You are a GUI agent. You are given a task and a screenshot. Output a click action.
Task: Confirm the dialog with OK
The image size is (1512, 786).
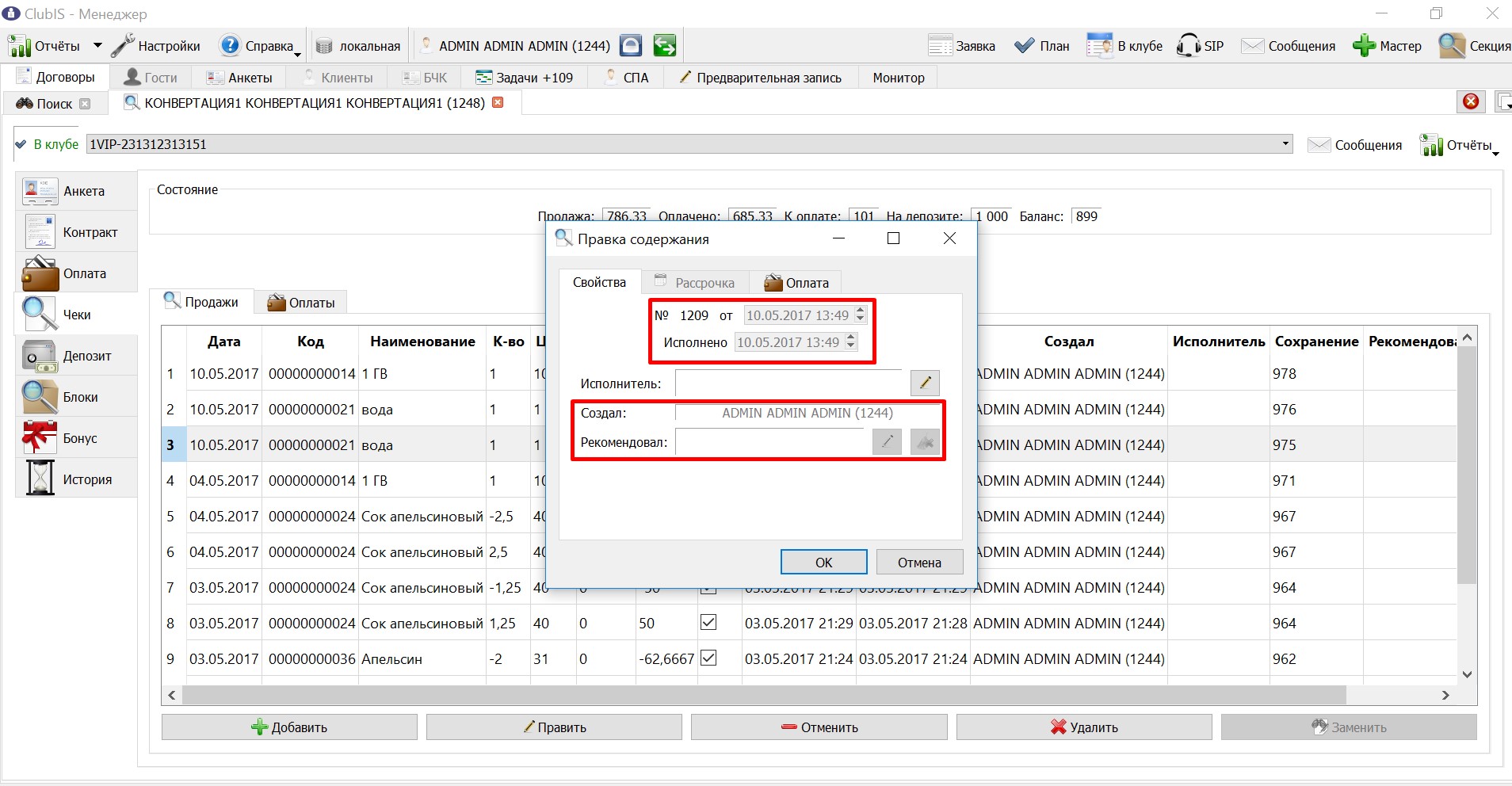[x=824, y=563]
